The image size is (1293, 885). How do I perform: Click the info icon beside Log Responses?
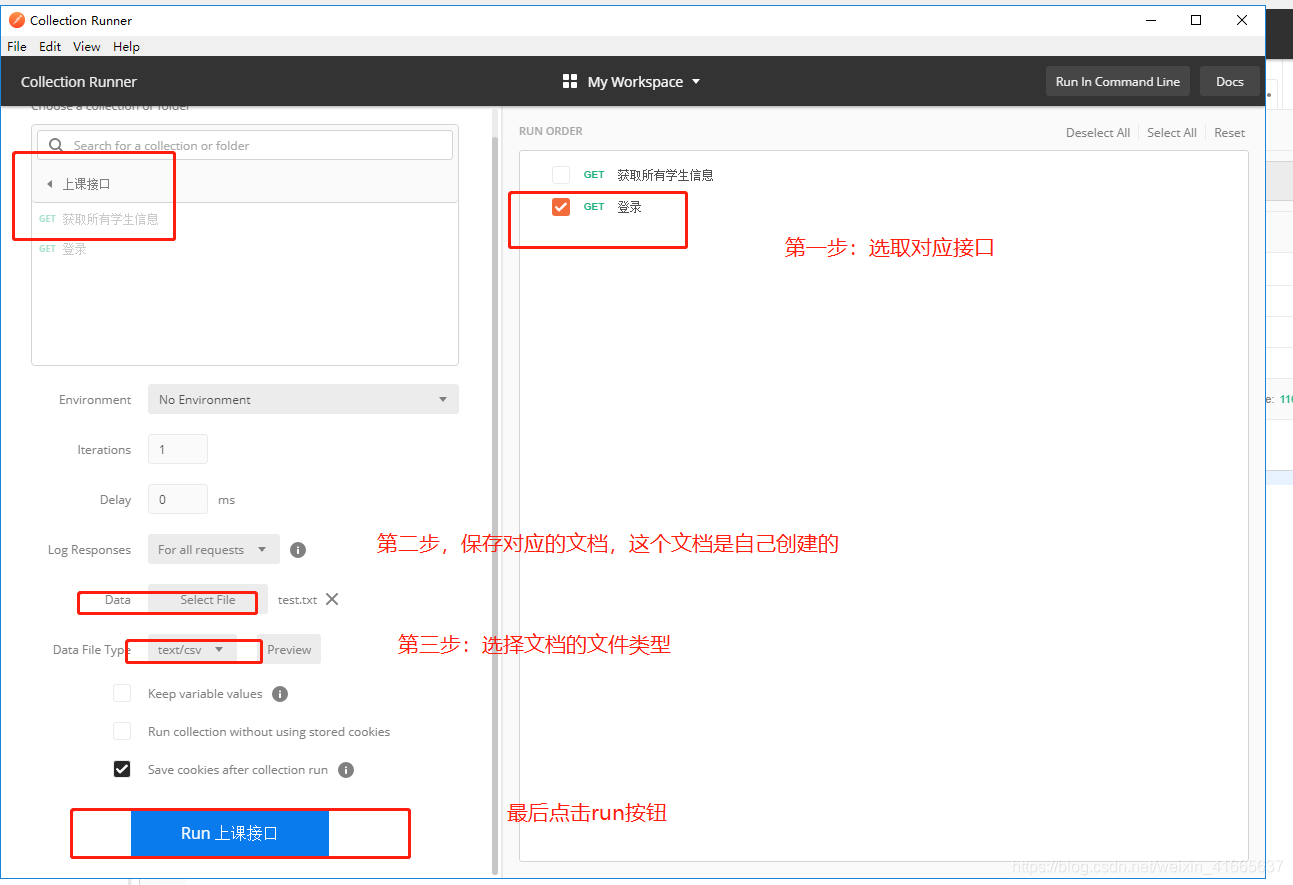pos(298,550)
